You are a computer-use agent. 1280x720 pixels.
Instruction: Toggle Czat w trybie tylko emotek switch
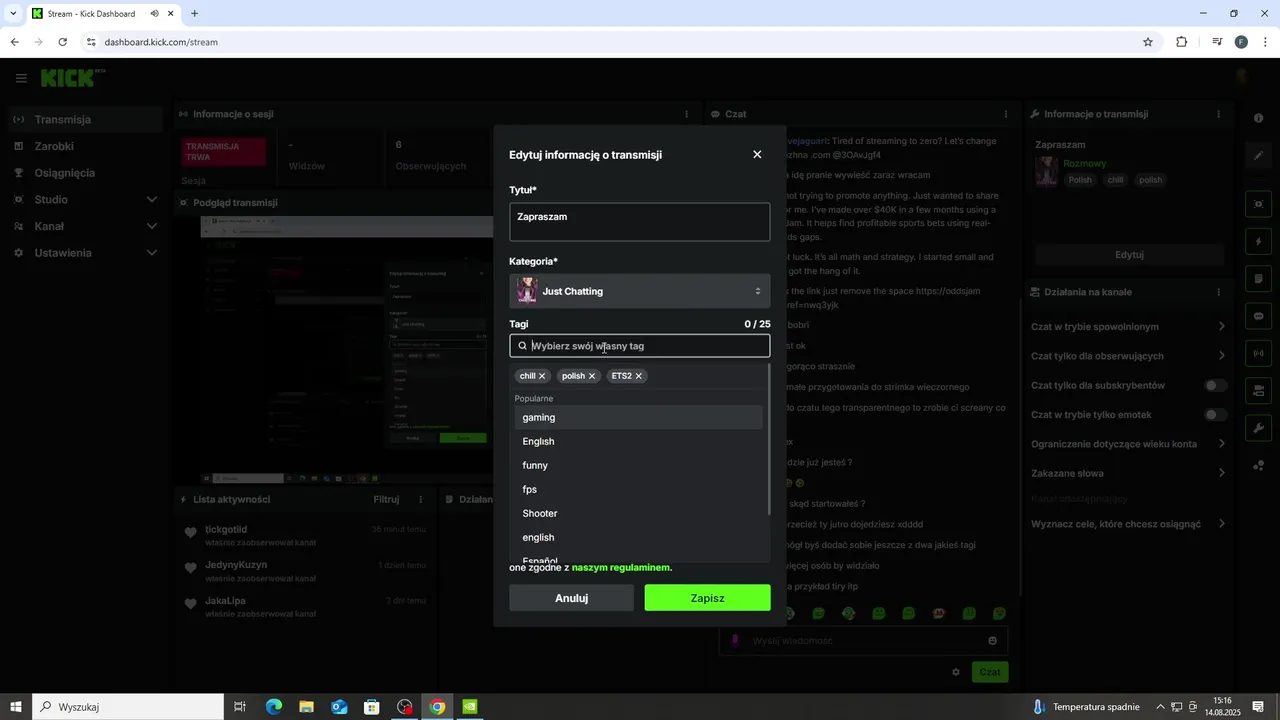click(1215, 414)
